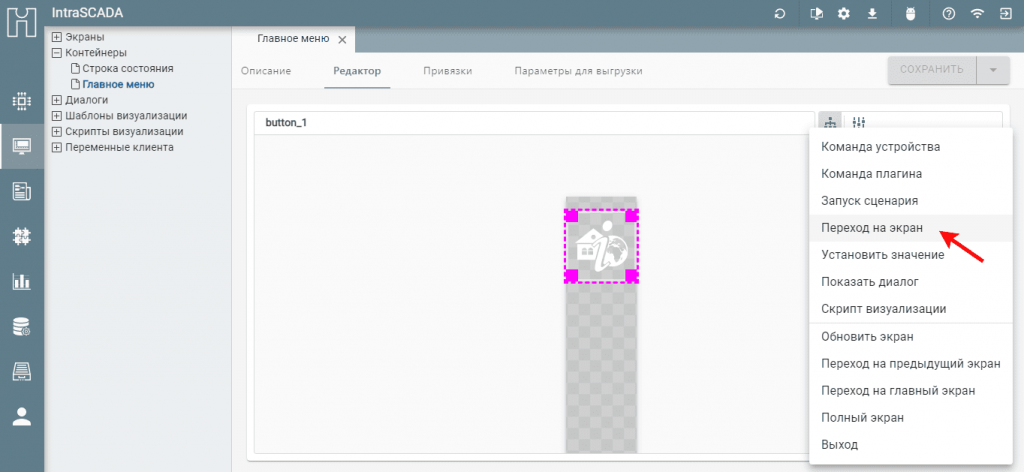Choose Переход на экран from menu
Viewport: 1024px width, 472px height.
910,228
